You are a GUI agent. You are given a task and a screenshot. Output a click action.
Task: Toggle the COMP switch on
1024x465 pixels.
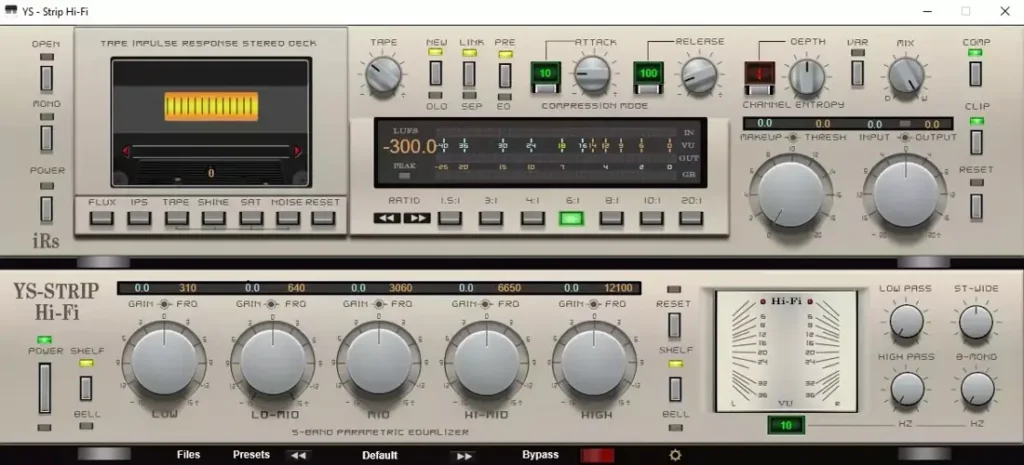pos(976,73)
